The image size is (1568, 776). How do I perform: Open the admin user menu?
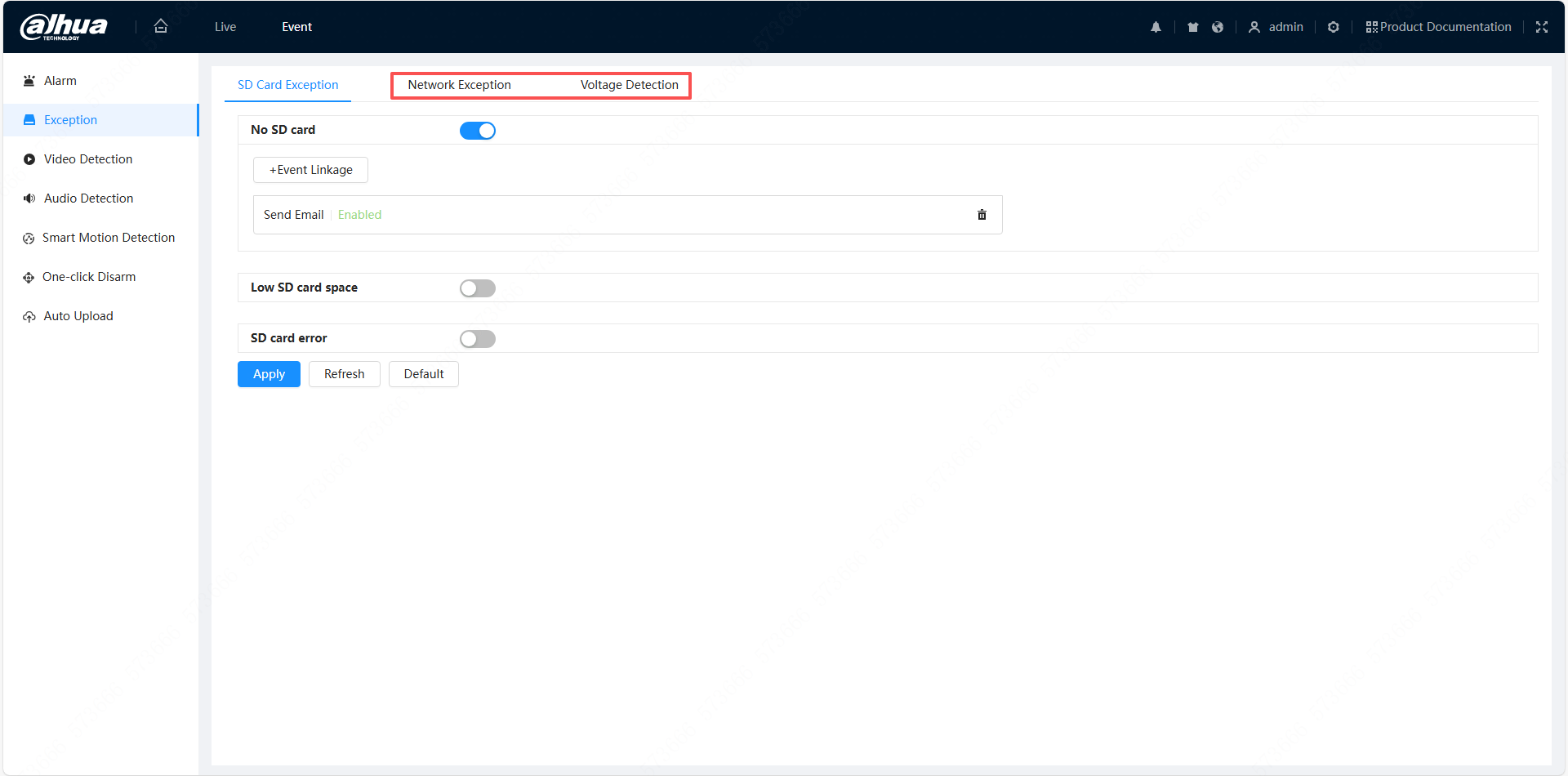tap(1276, 27)
